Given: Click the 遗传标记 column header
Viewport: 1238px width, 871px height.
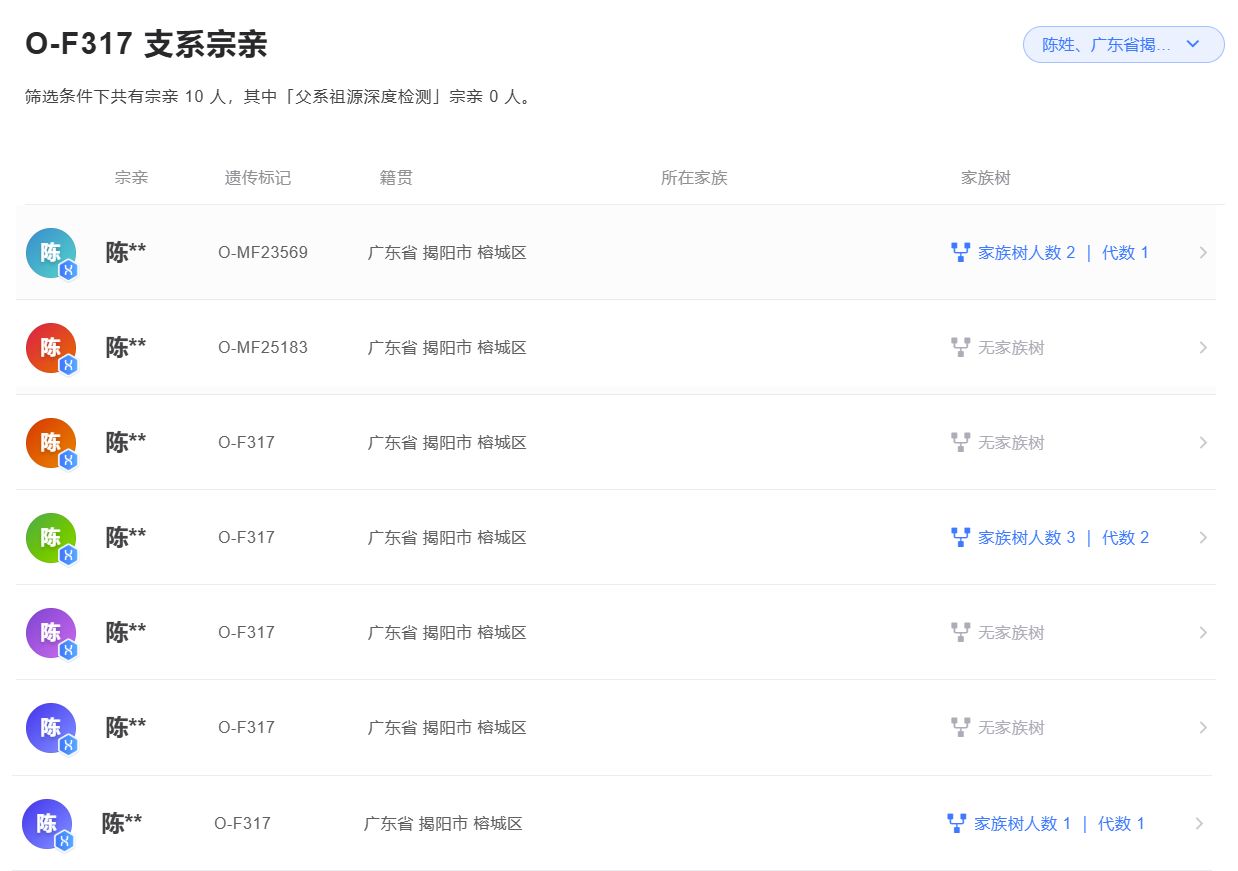Looking at the screenshot, I should (x=257, y=178).
